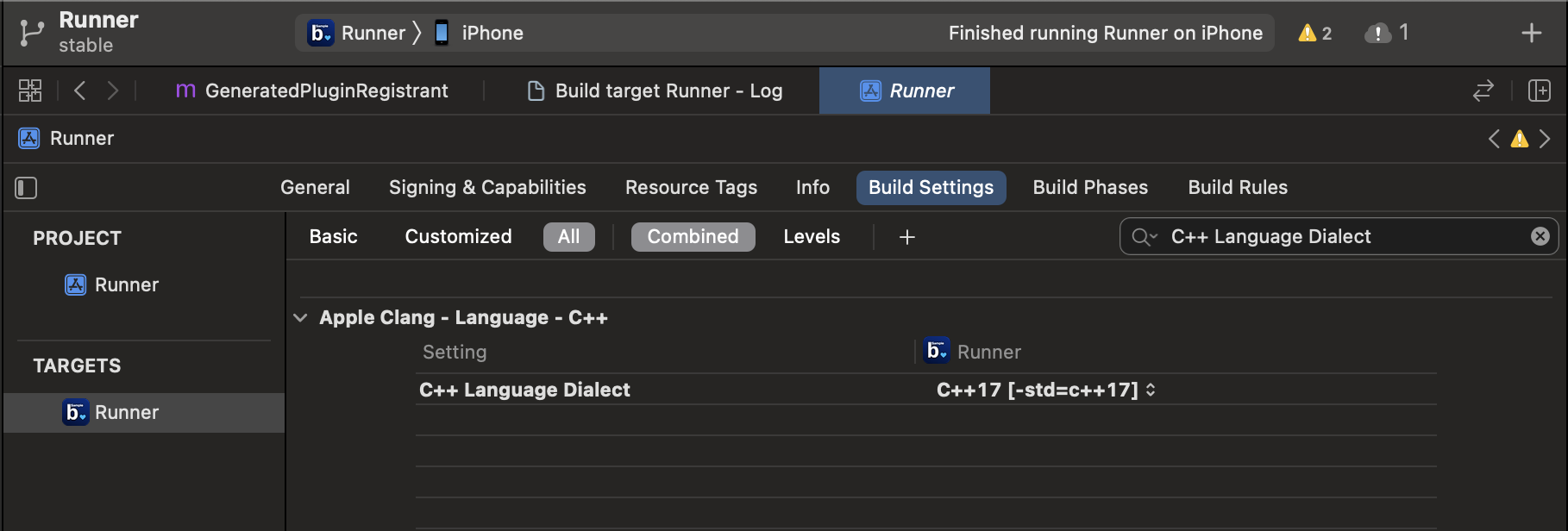The width and height of the screenshot is (1568, 531).
Task: Select the Runner editor tab
Action: pos(905,91)
